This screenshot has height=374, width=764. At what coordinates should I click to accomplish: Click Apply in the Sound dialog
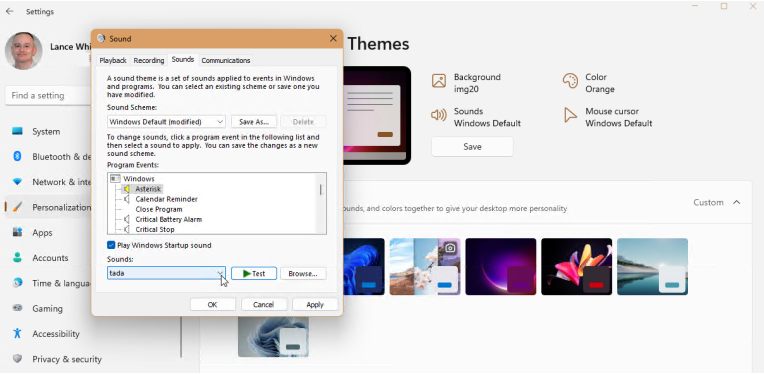tap(315, 304)
